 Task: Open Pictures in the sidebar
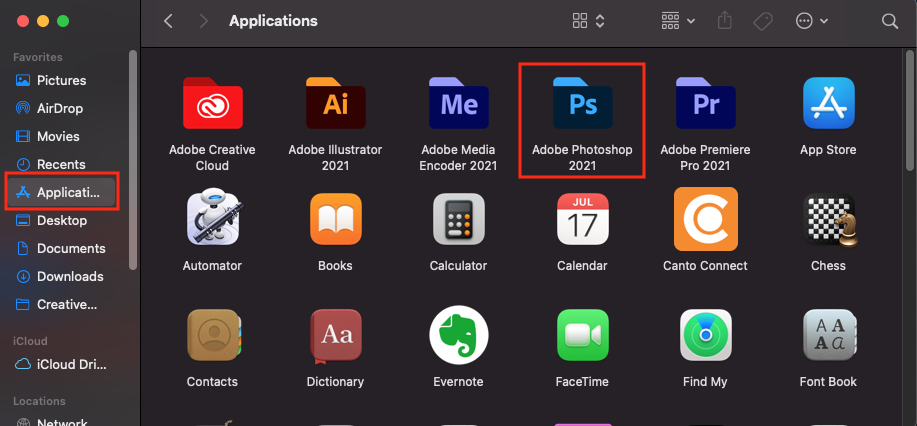pos(61,80)
